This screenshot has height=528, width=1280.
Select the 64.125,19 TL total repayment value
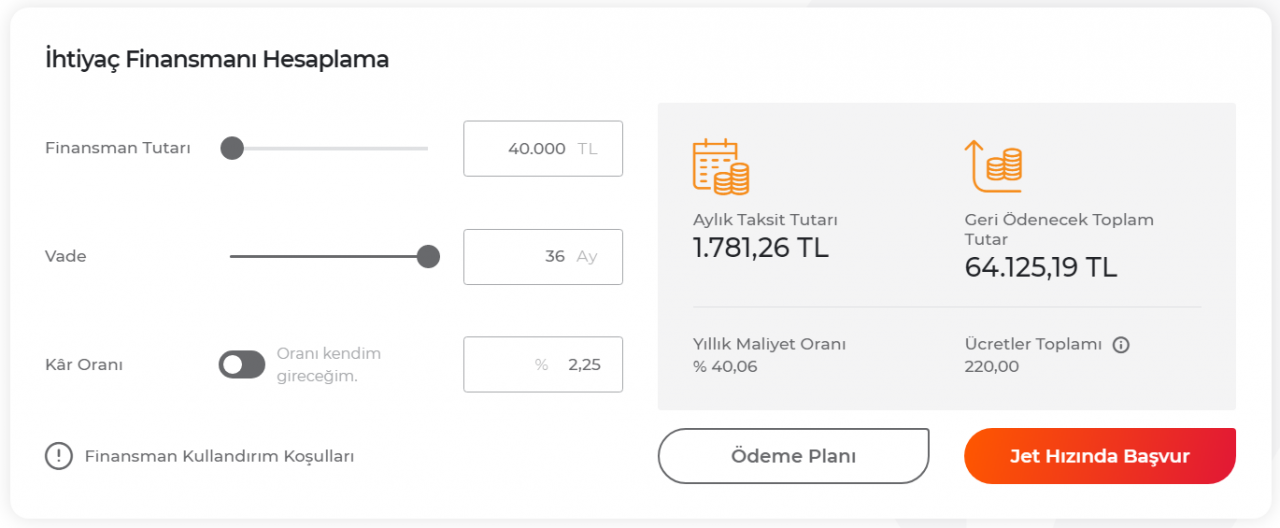(x=1040, y=267)
